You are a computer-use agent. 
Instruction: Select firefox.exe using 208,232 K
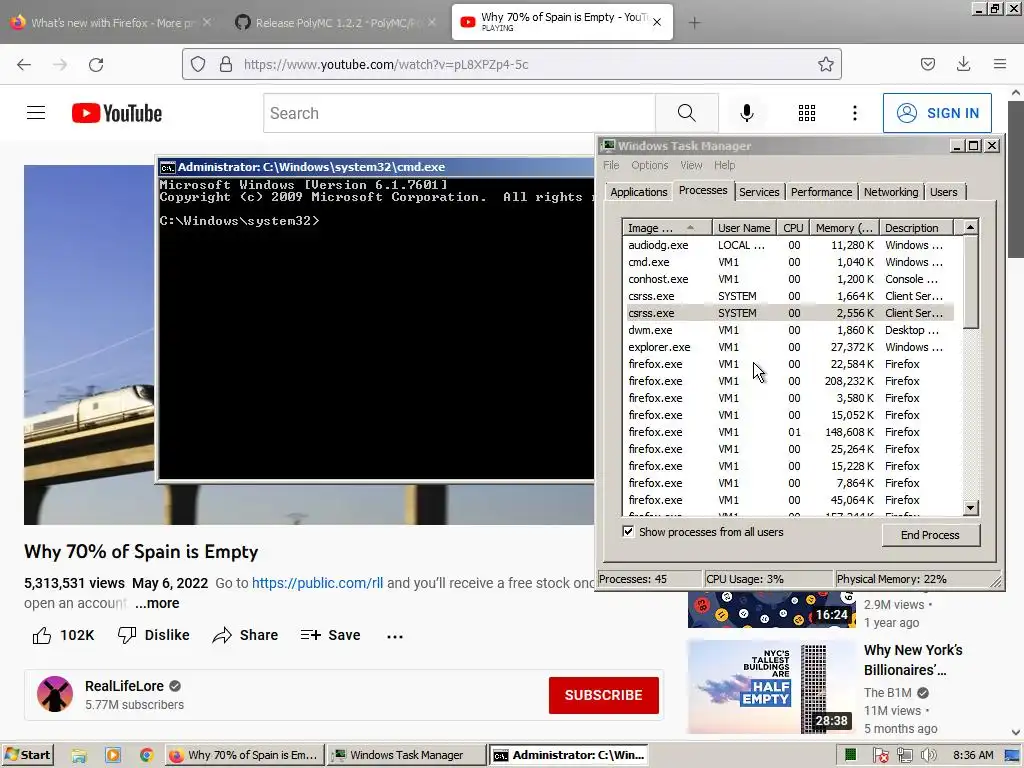[790, 381]
